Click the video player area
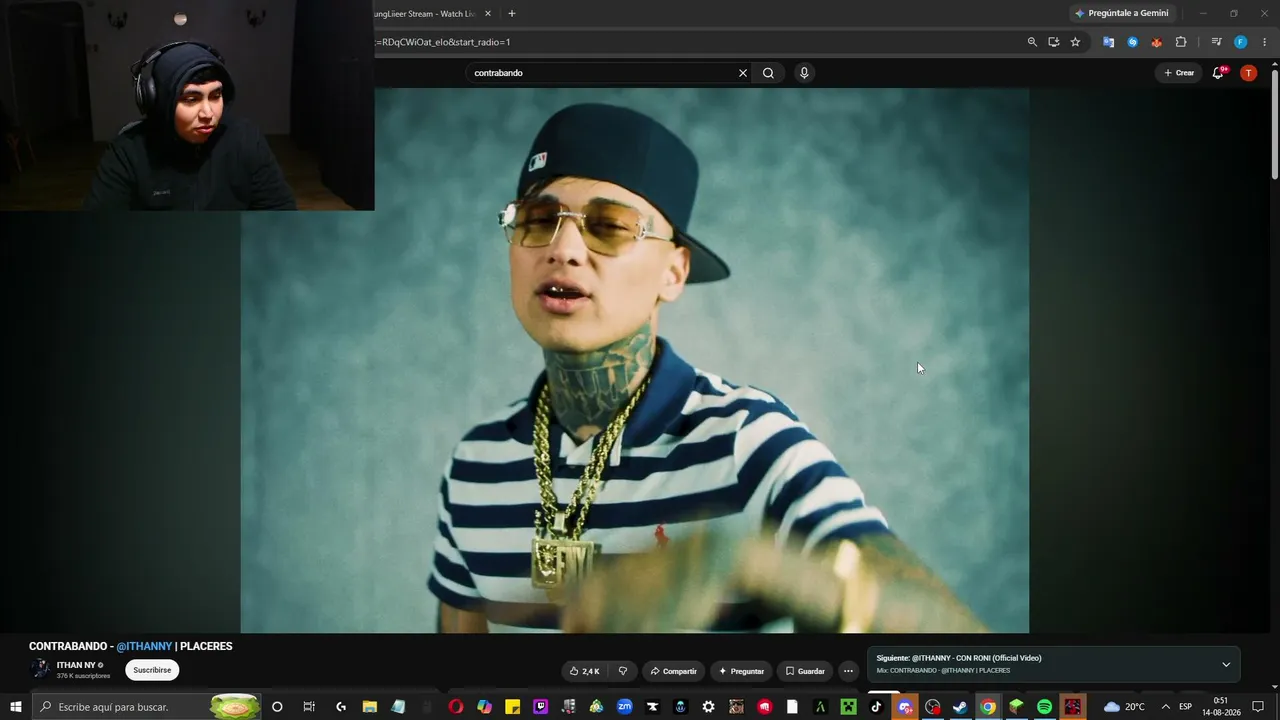The width and height of the screenshot is (1280, 720). (x=635, y=360)
